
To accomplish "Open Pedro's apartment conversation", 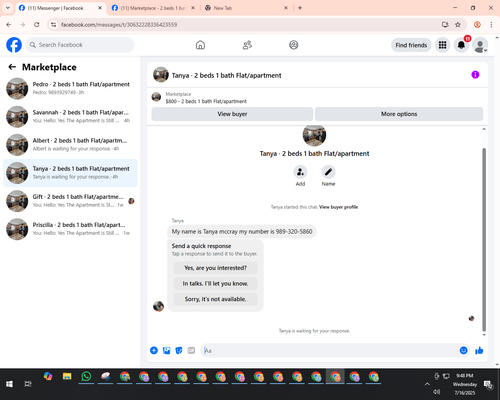I will tap(70, 88).
